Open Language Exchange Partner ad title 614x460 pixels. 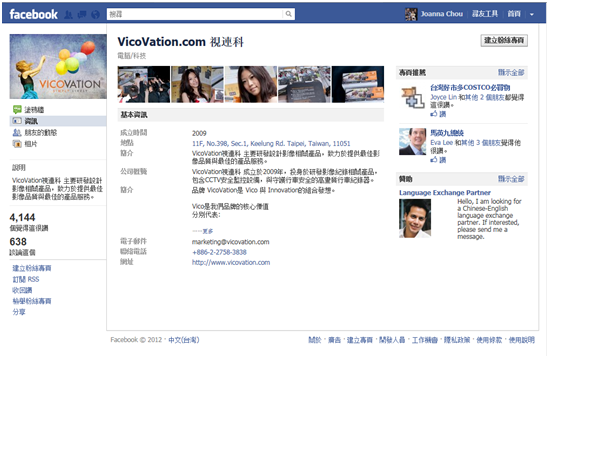(x=445, y=193)
